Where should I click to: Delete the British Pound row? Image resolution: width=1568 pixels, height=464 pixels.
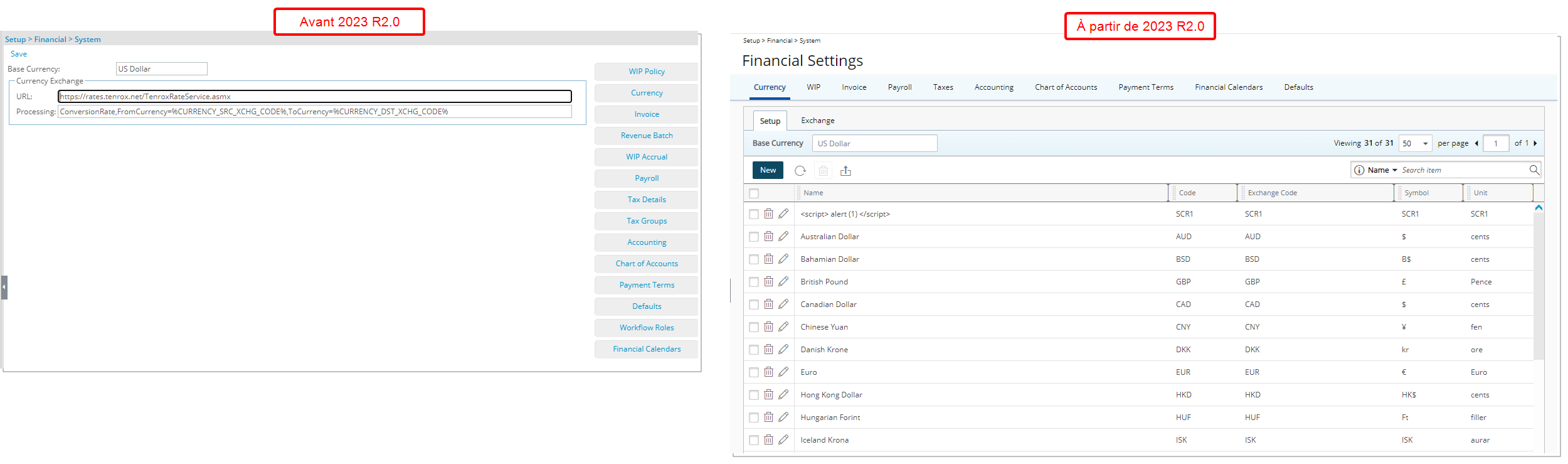[768, 281]
